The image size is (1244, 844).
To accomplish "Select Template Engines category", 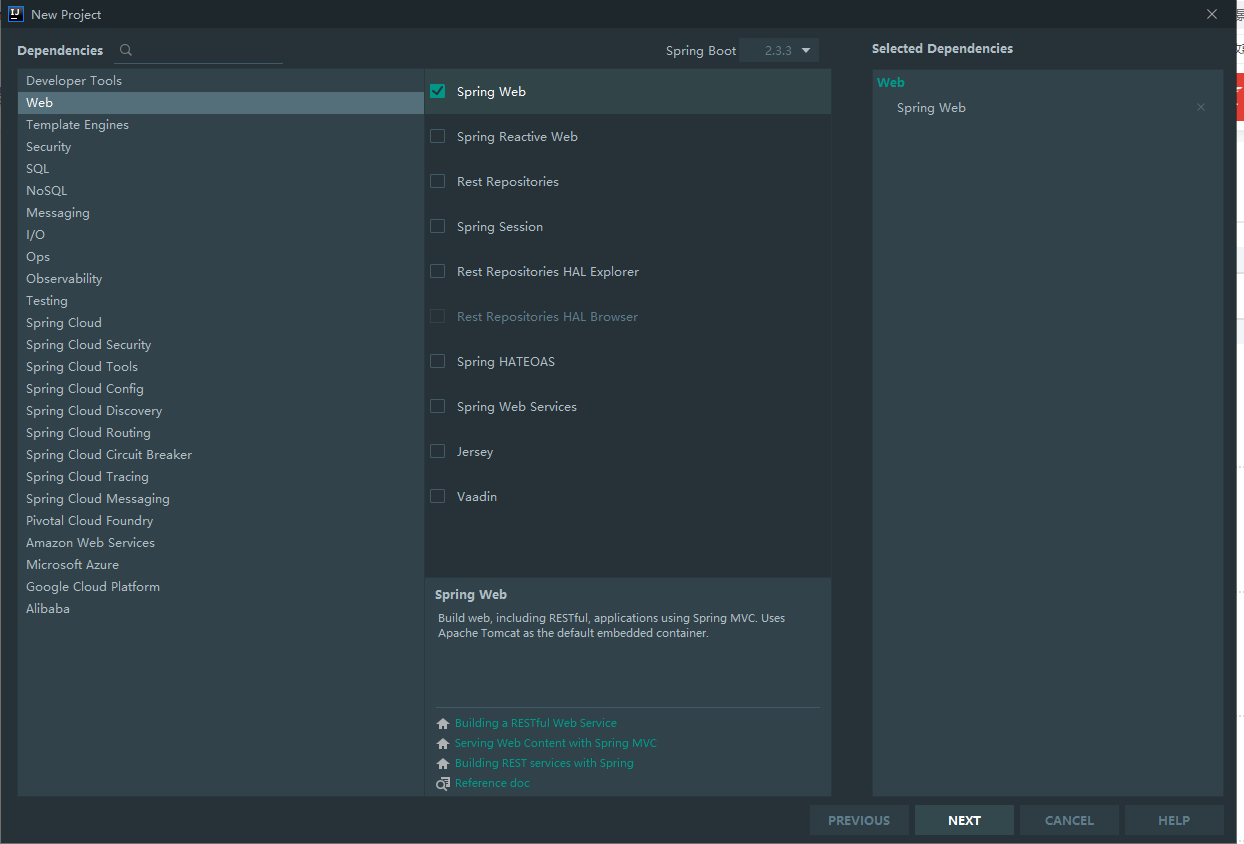I will (221, 125).
